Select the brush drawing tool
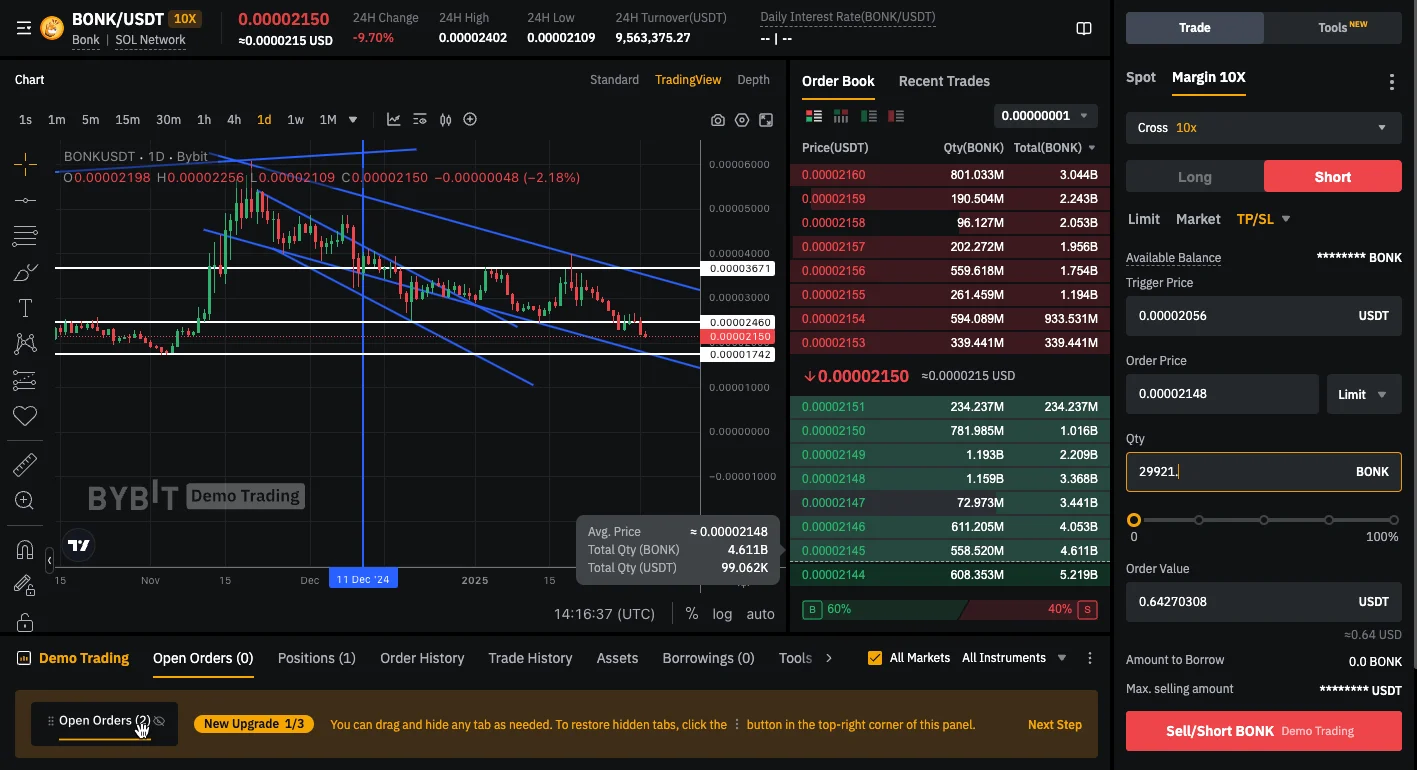Screen dimensions: 1417x770 (x=25, y=272)
